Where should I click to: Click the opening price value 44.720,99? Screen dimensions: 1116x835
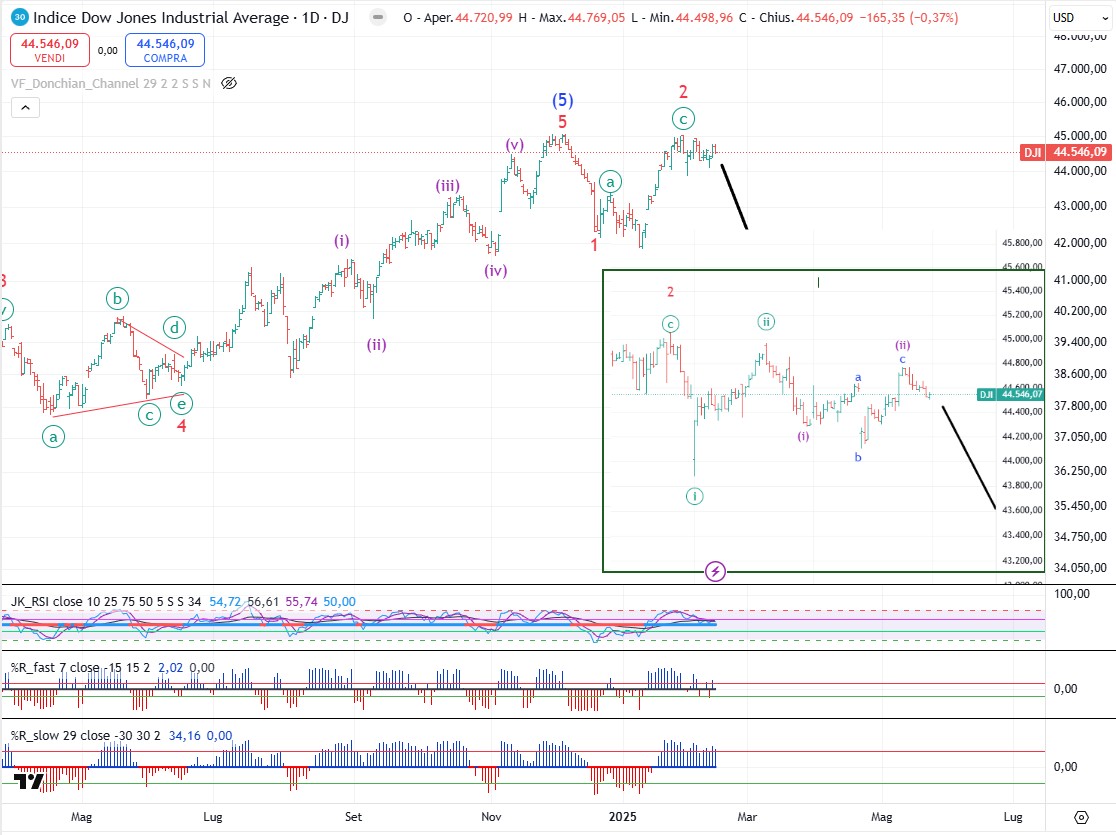click(483, 17)
